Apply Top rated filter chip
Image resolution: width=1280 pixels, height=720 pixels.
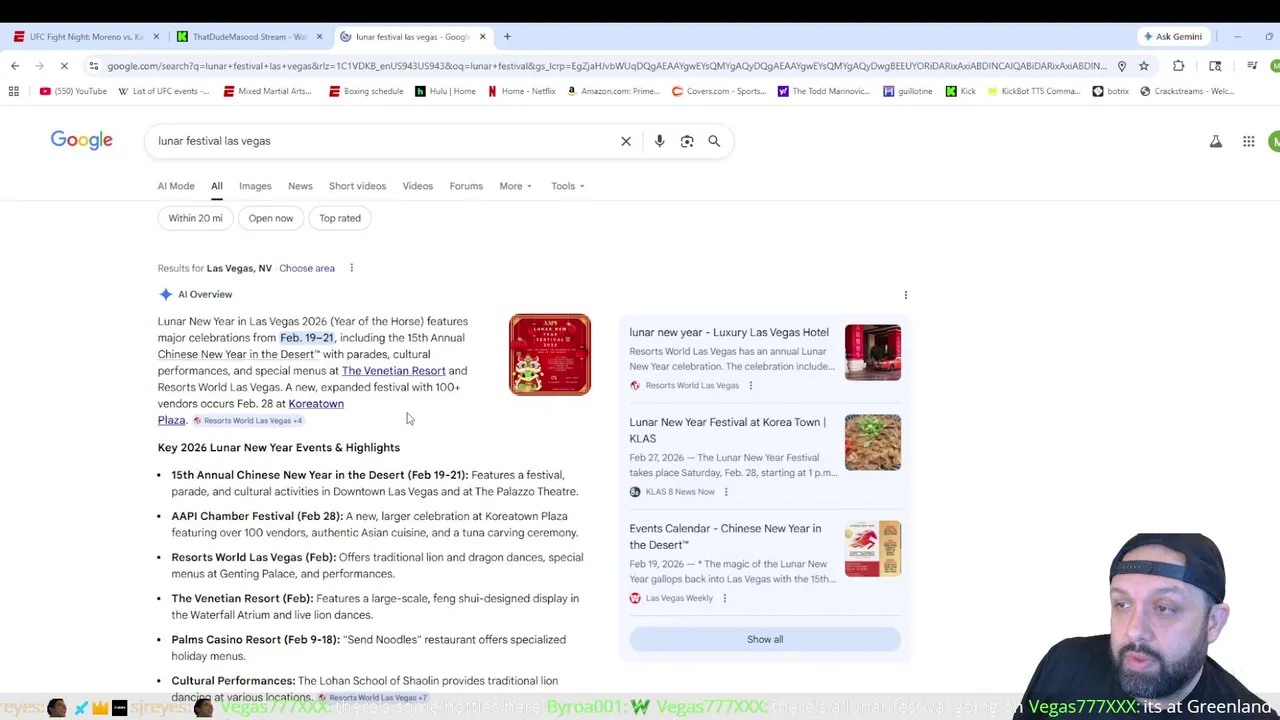(340, 218)
